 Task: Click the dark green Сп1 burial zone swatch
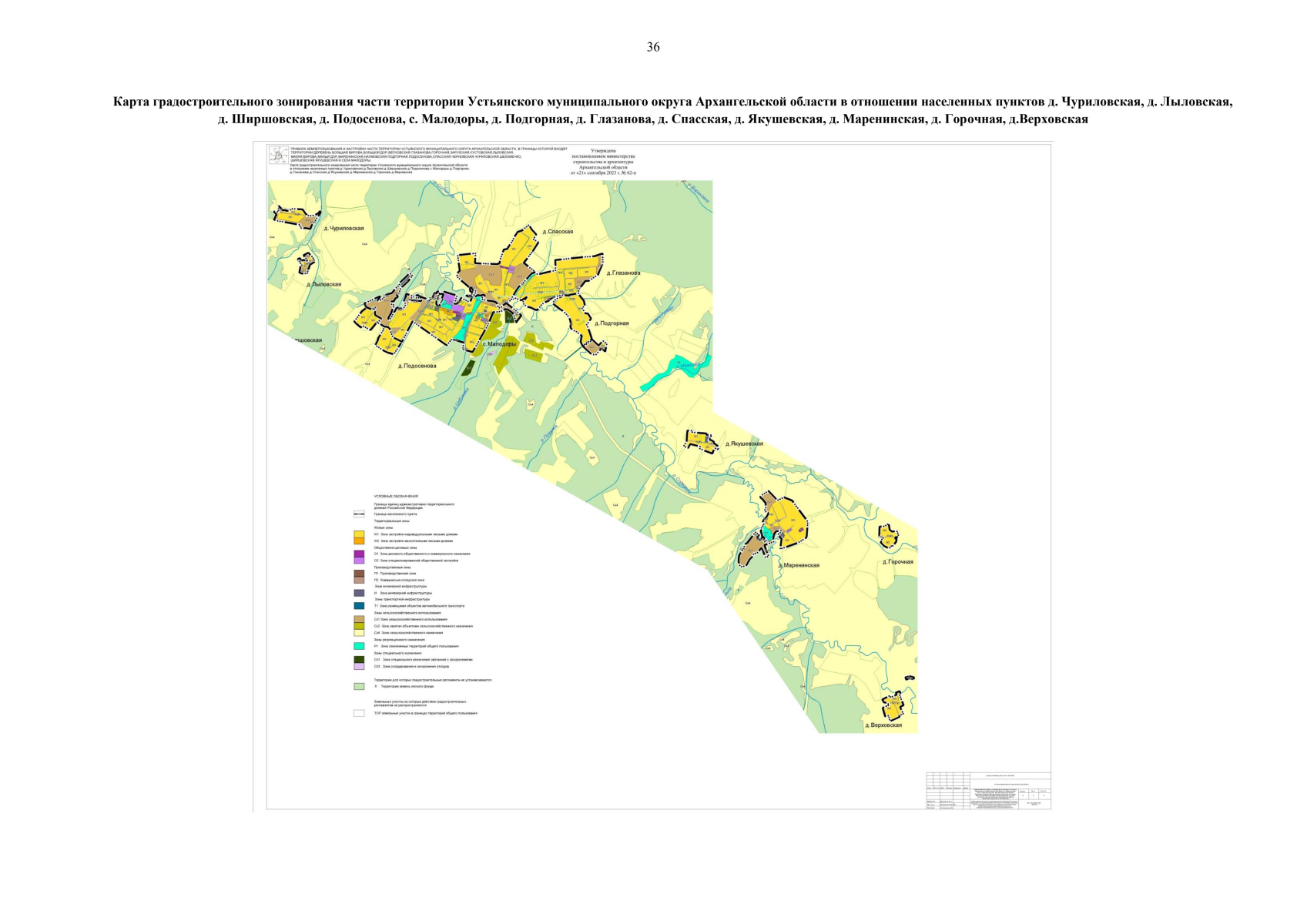coord(359,659)
